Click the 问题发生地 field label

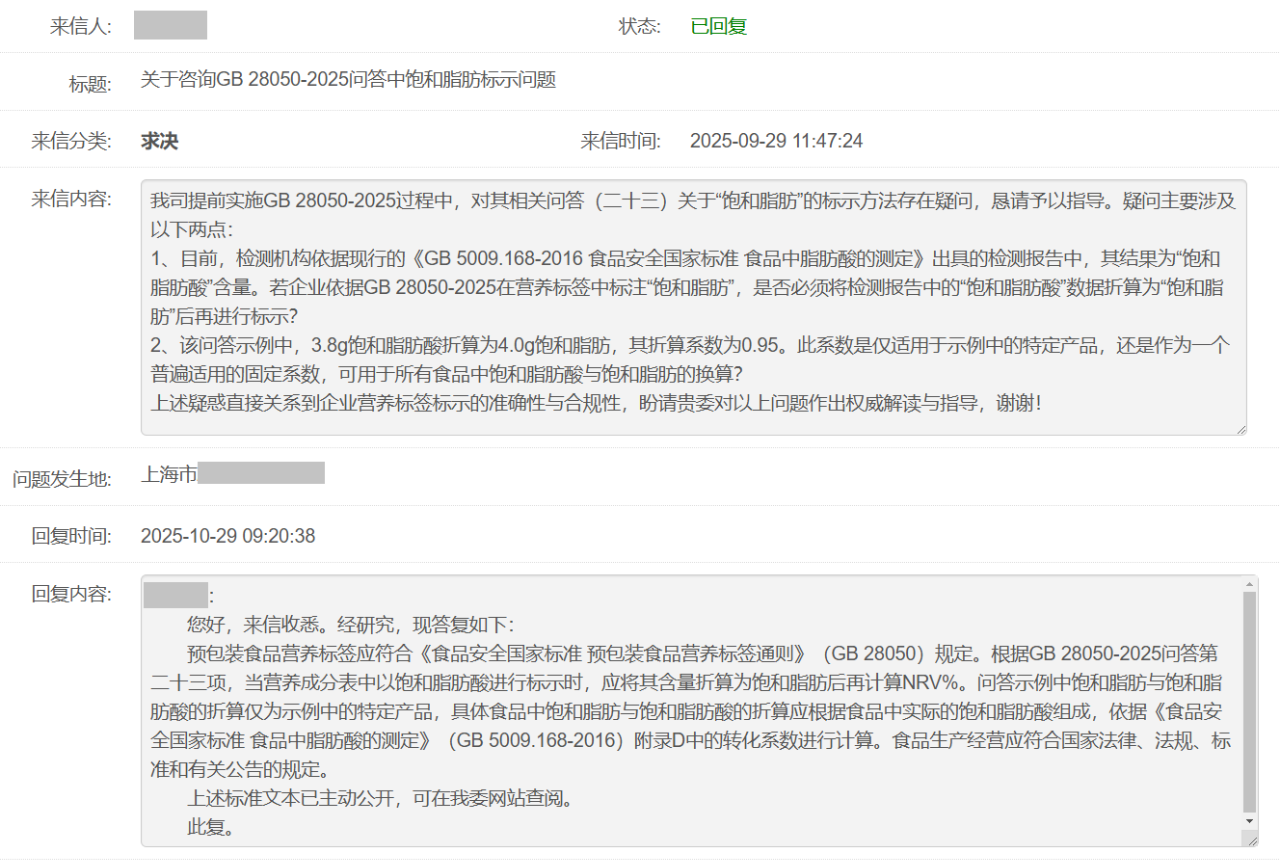pyautogui.click(x=62, y=478)
